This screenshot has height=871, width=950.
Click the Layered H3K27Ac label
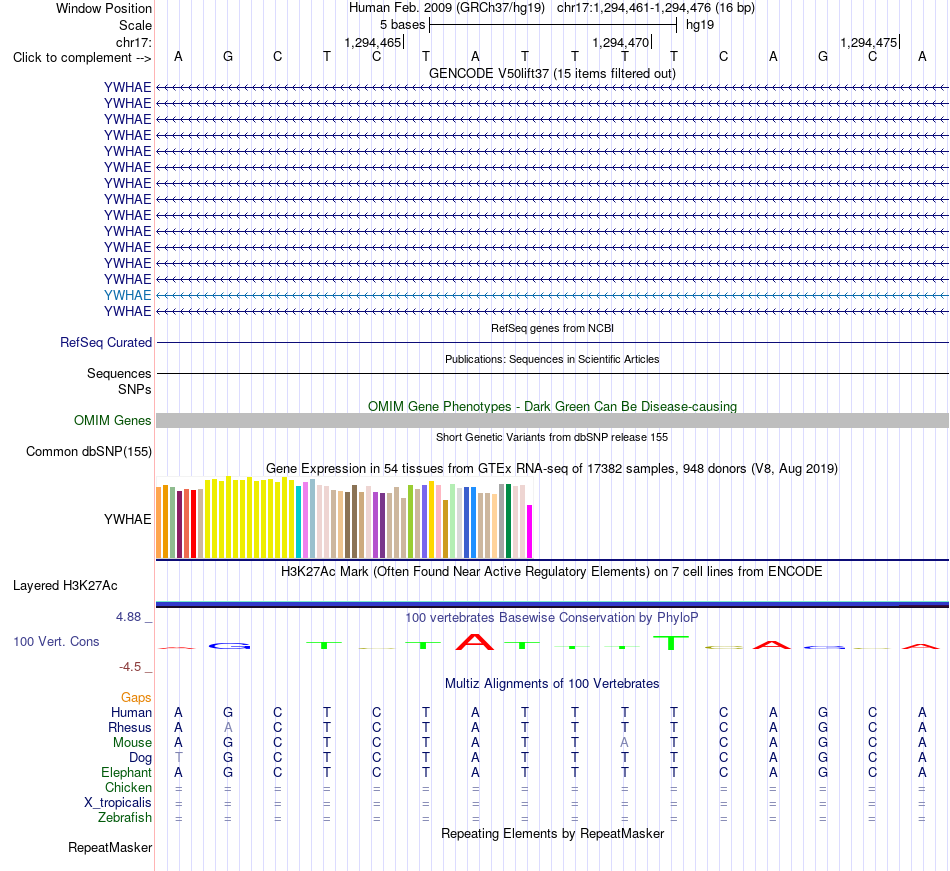pos(65,586)
